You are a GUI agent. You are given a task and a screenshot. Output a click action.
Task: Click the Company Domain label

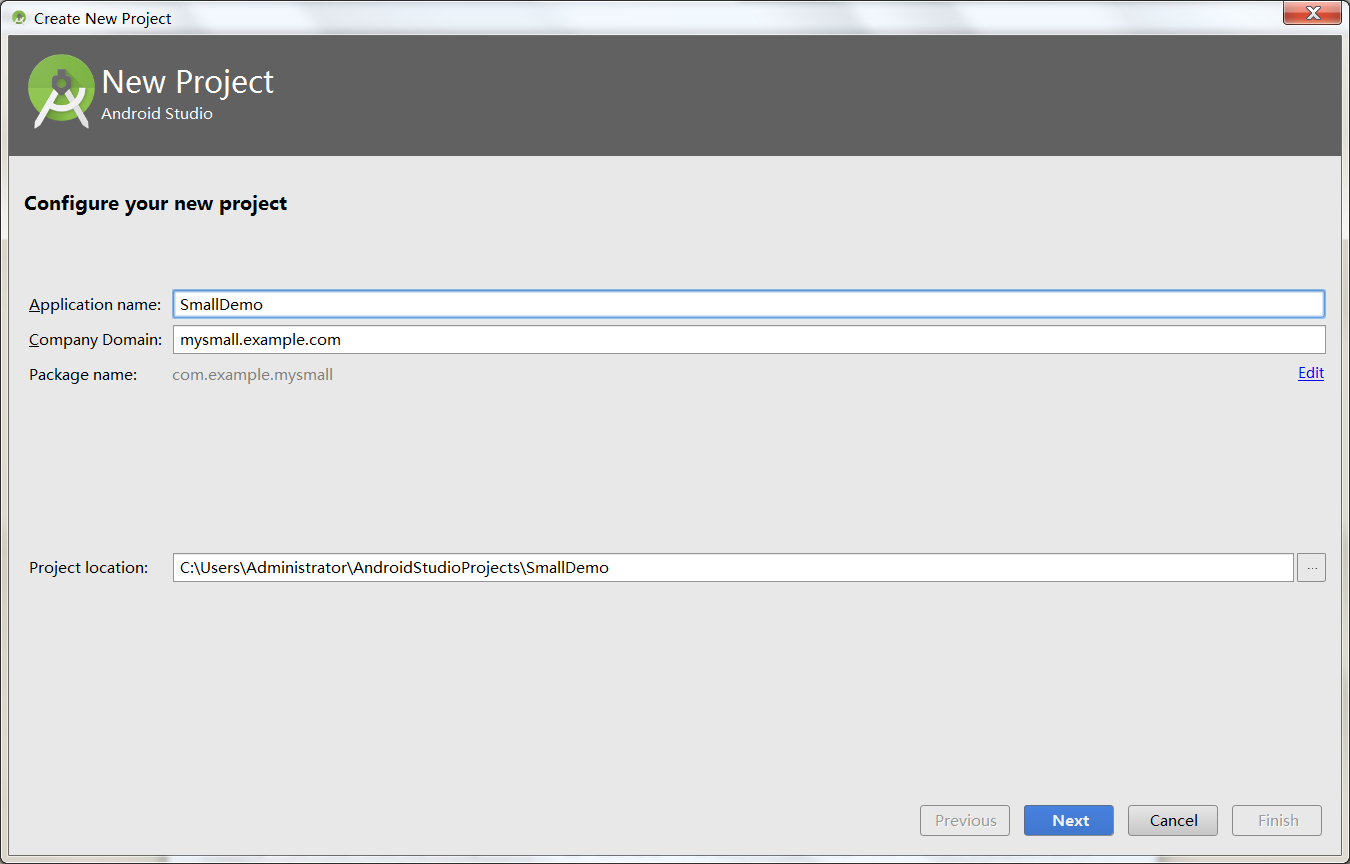[95, 340]
